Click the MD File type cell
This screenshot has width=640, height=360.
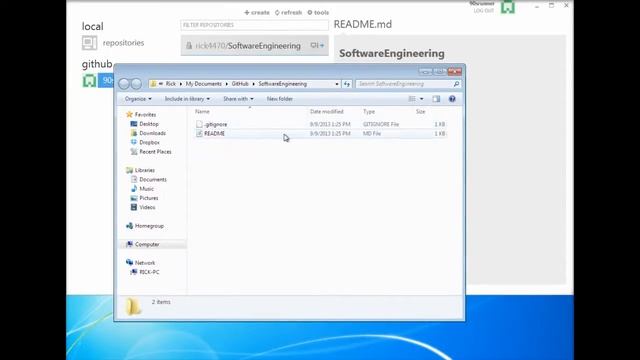tap(372, 133)
